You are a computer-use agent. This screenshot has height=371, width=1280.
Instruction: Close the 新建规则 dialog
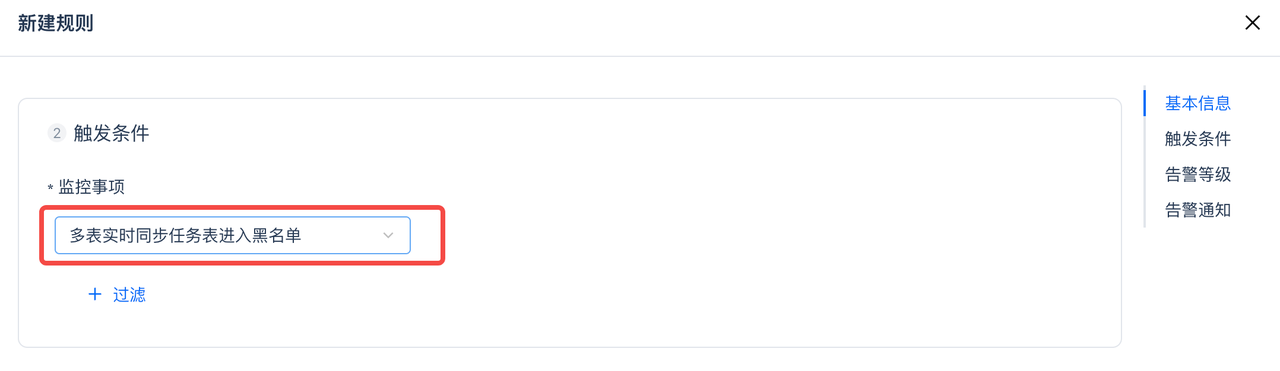pos(1252,23)
